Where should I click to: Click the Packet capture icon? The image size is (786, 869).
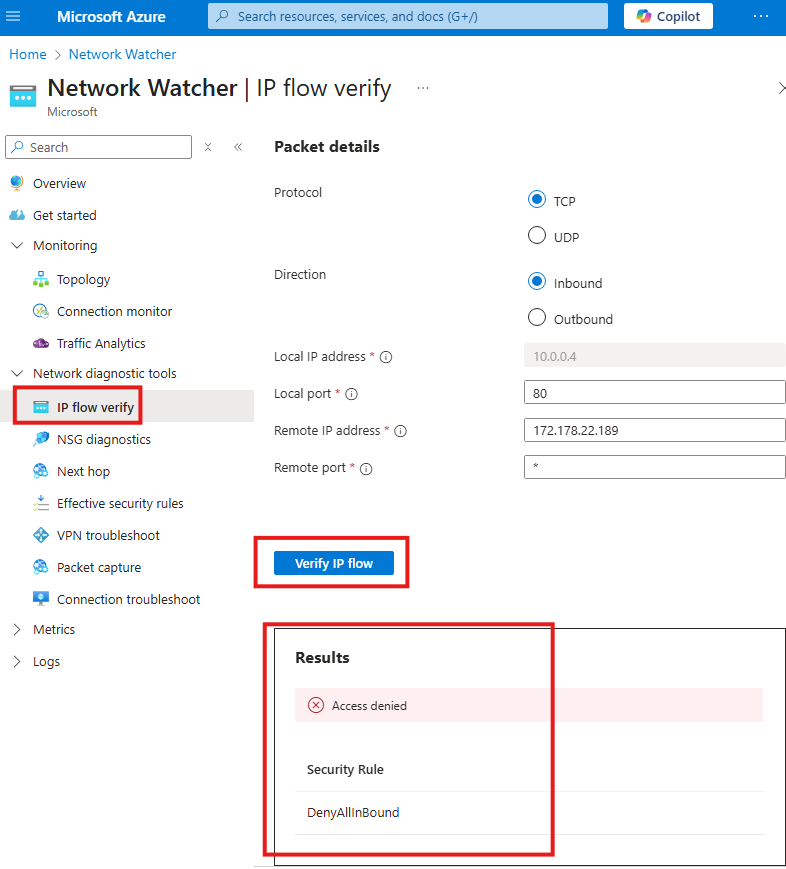40,567
